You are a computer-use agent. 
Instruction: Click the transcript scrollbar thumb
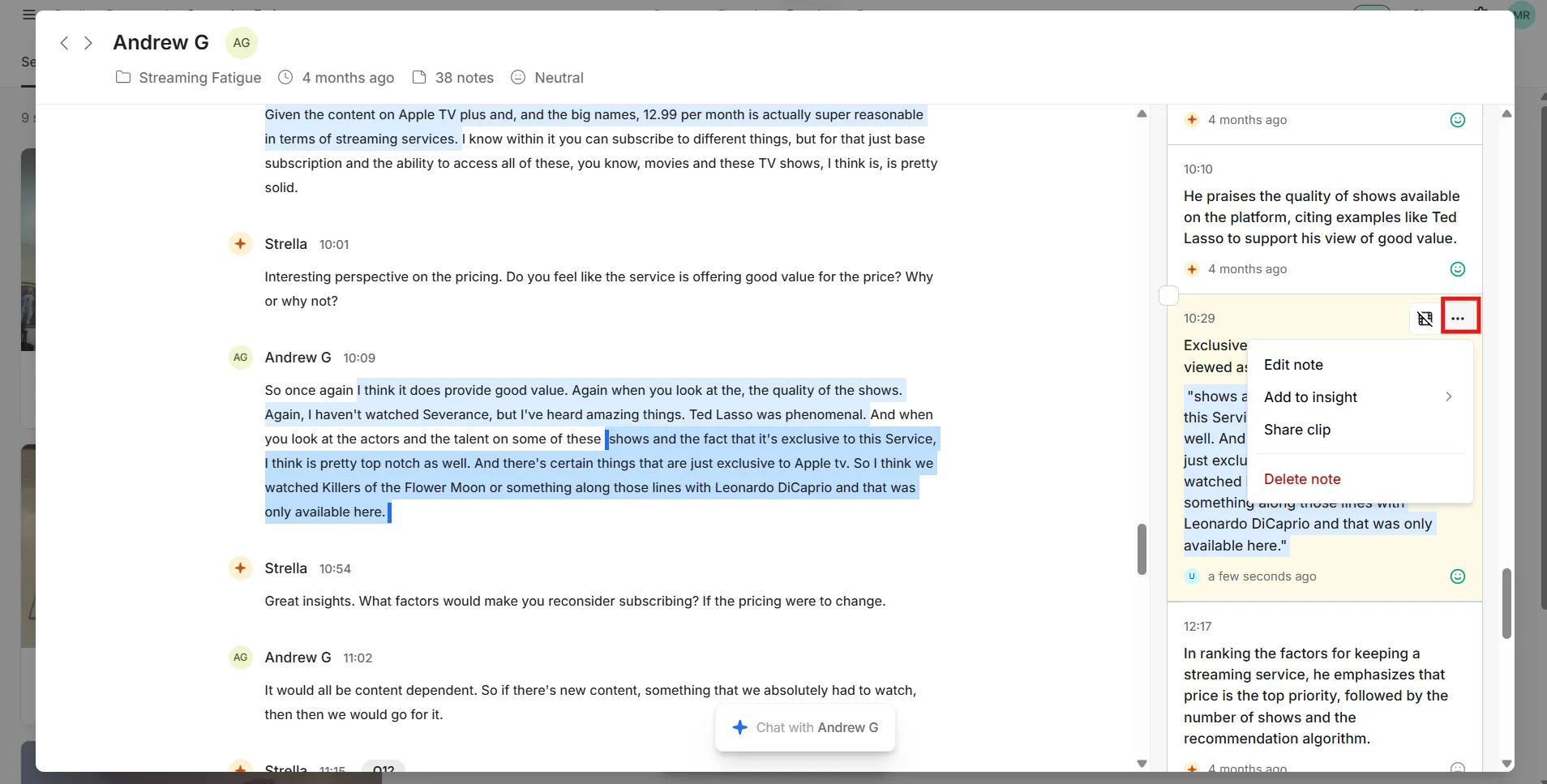tap(1142, 549)
